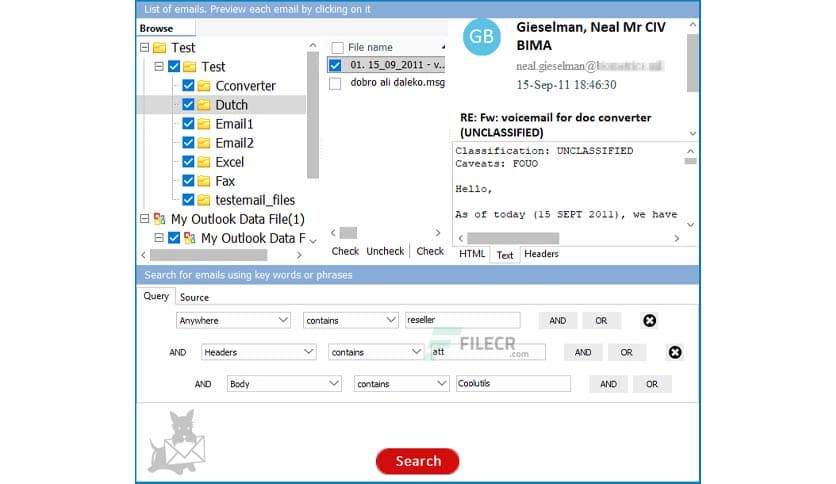This screenshot has height=484, width=836.
Task: Toggle the File name select-all checkbox
Action: click(337, 48)
